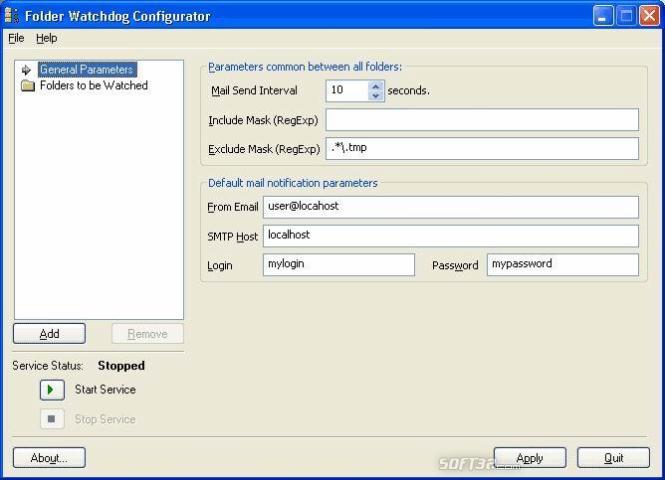Click the General Parameters arrow icon
The height and width of the screenshot is (480, 665).
[26, 70]
